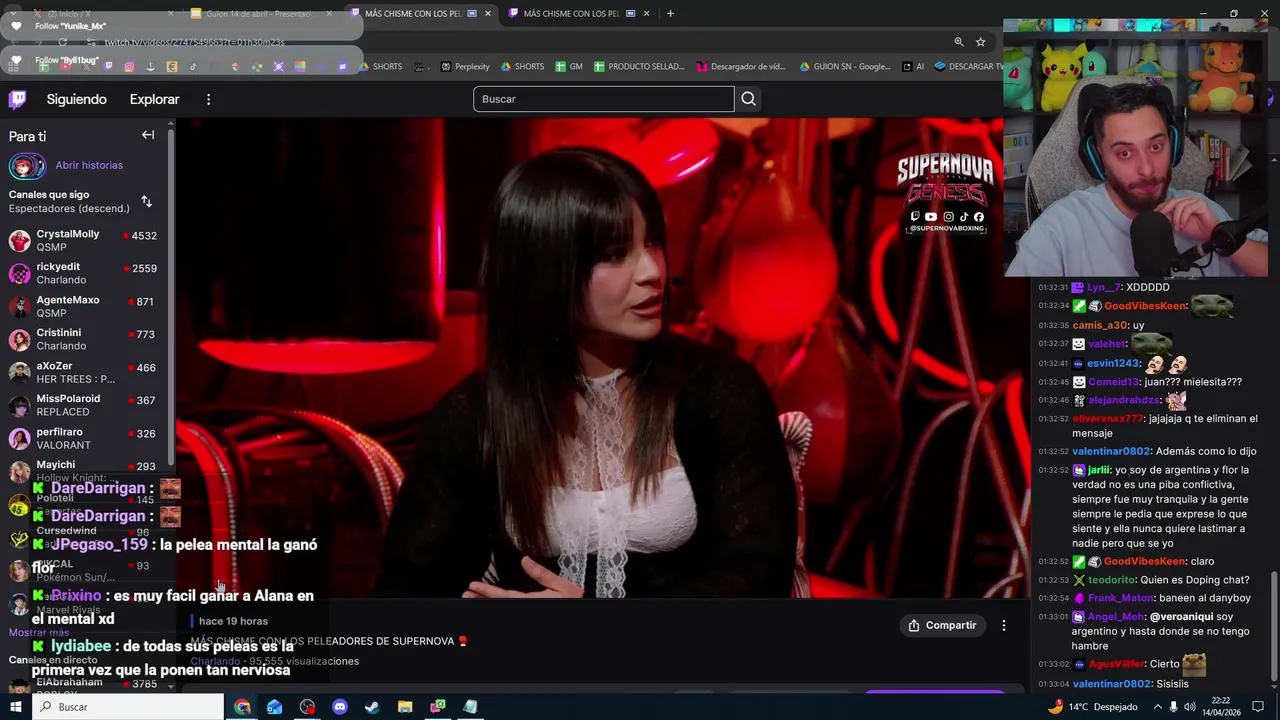
Task: Open the Windows Start menu
Action: click(15, 707)
